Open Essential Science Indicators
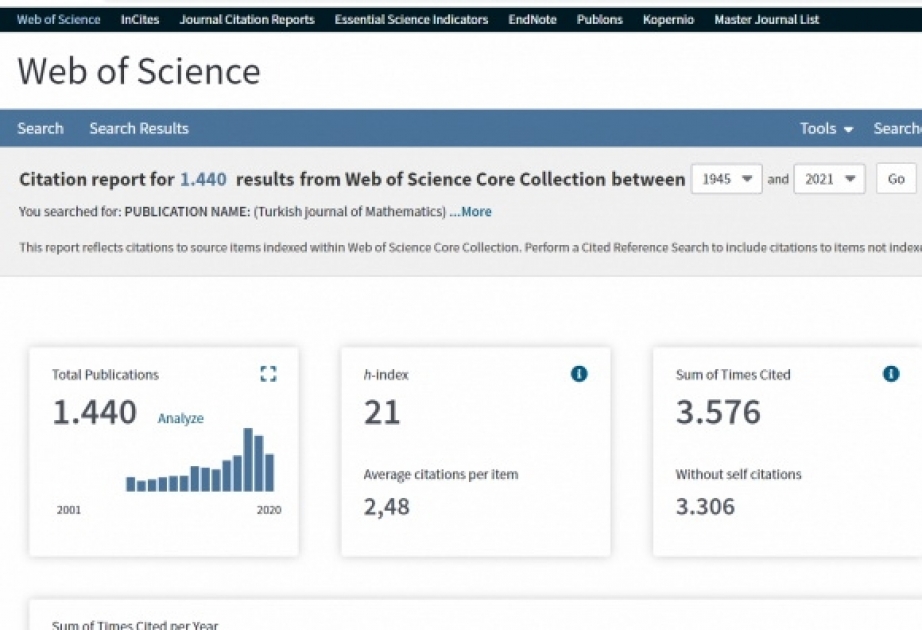922x630 pixels. 412,19
